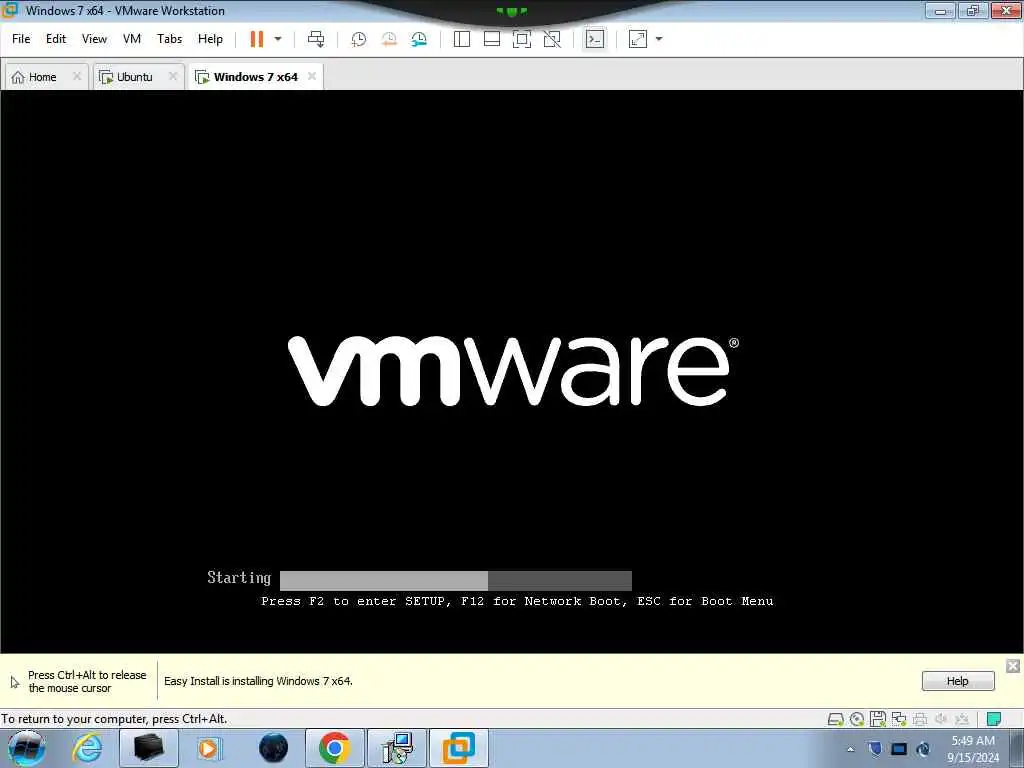
Task: Pause the virtual machine with the orange button
Action: 257,39
